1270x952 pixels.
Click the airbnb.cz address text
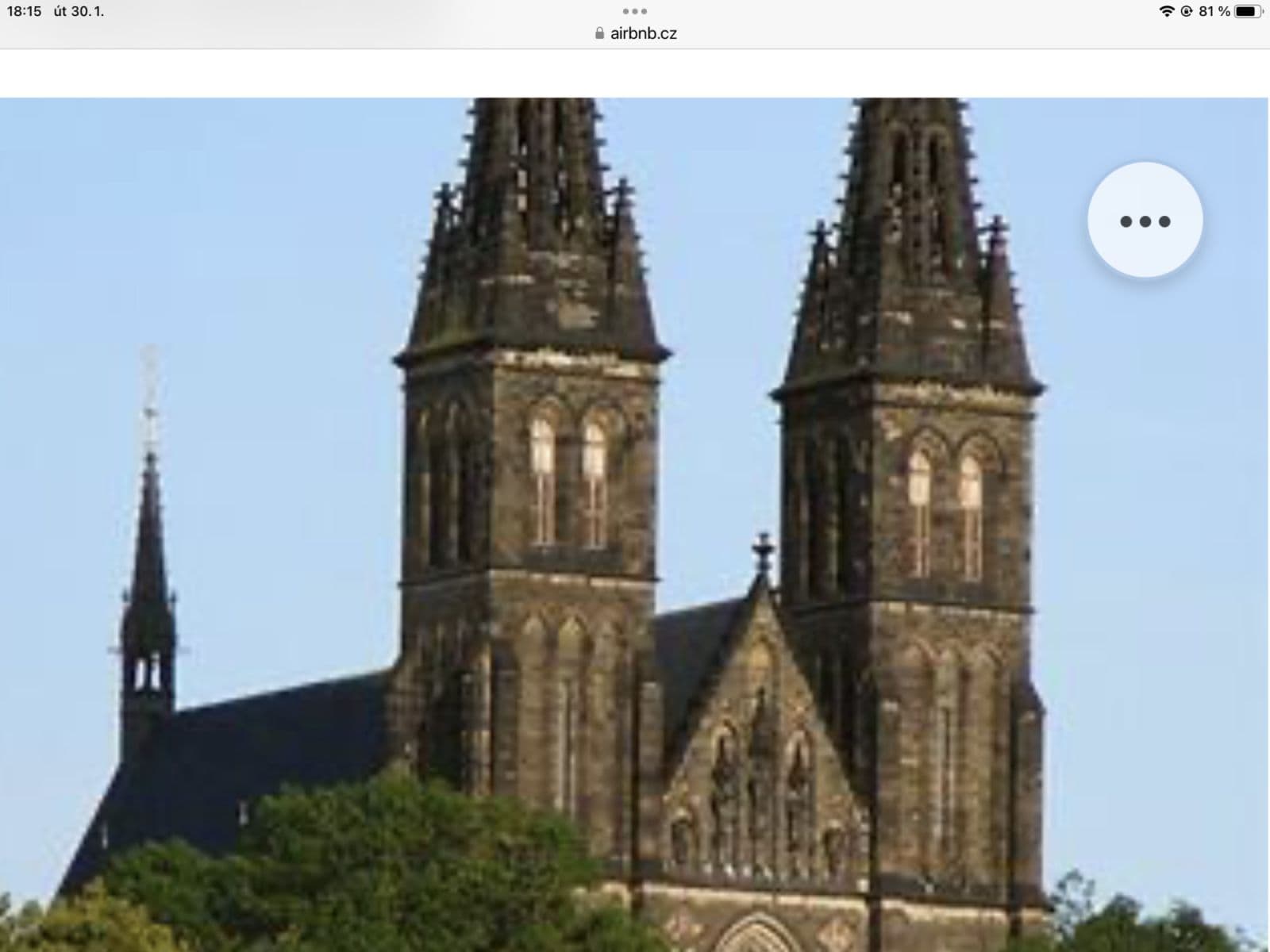click(x=643, y=33)
